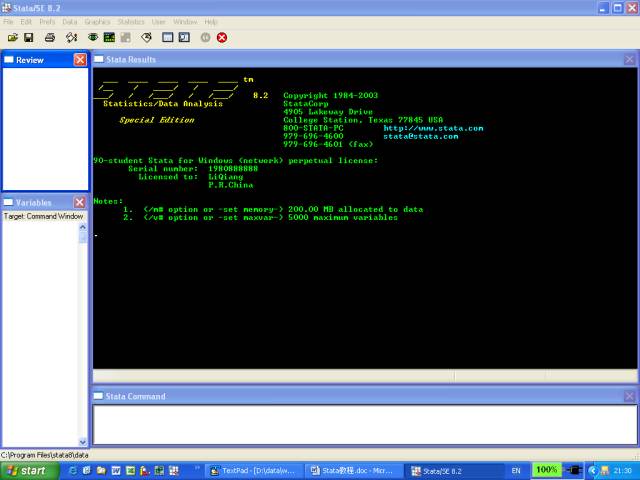Viewport: 640px width, 480px height.
Task: Launch Internet Explorer from quick launch
Action: pyautogui.click(x=72, y=471)
